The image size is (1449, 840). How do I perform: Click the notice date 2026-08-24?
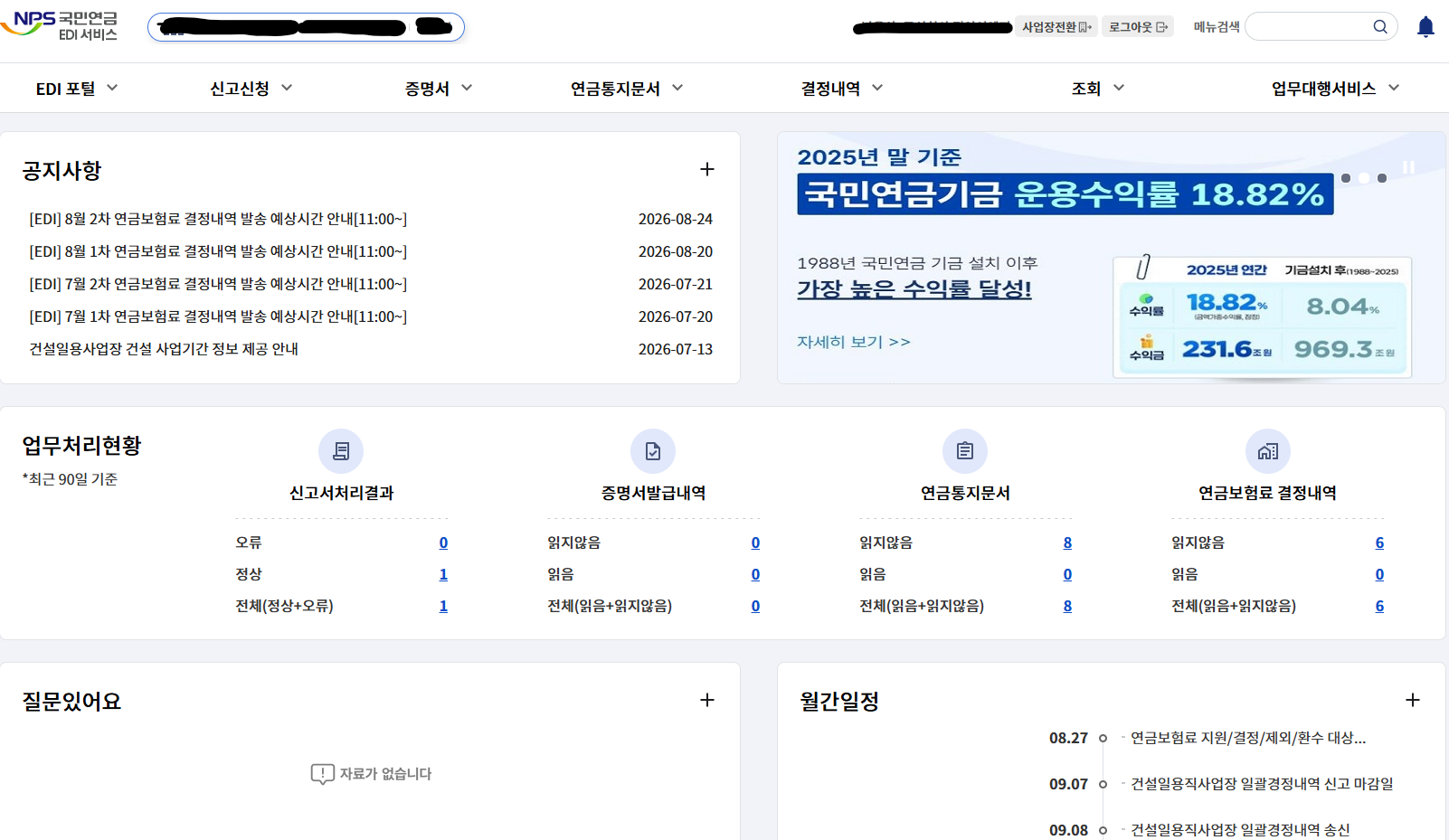676,219
